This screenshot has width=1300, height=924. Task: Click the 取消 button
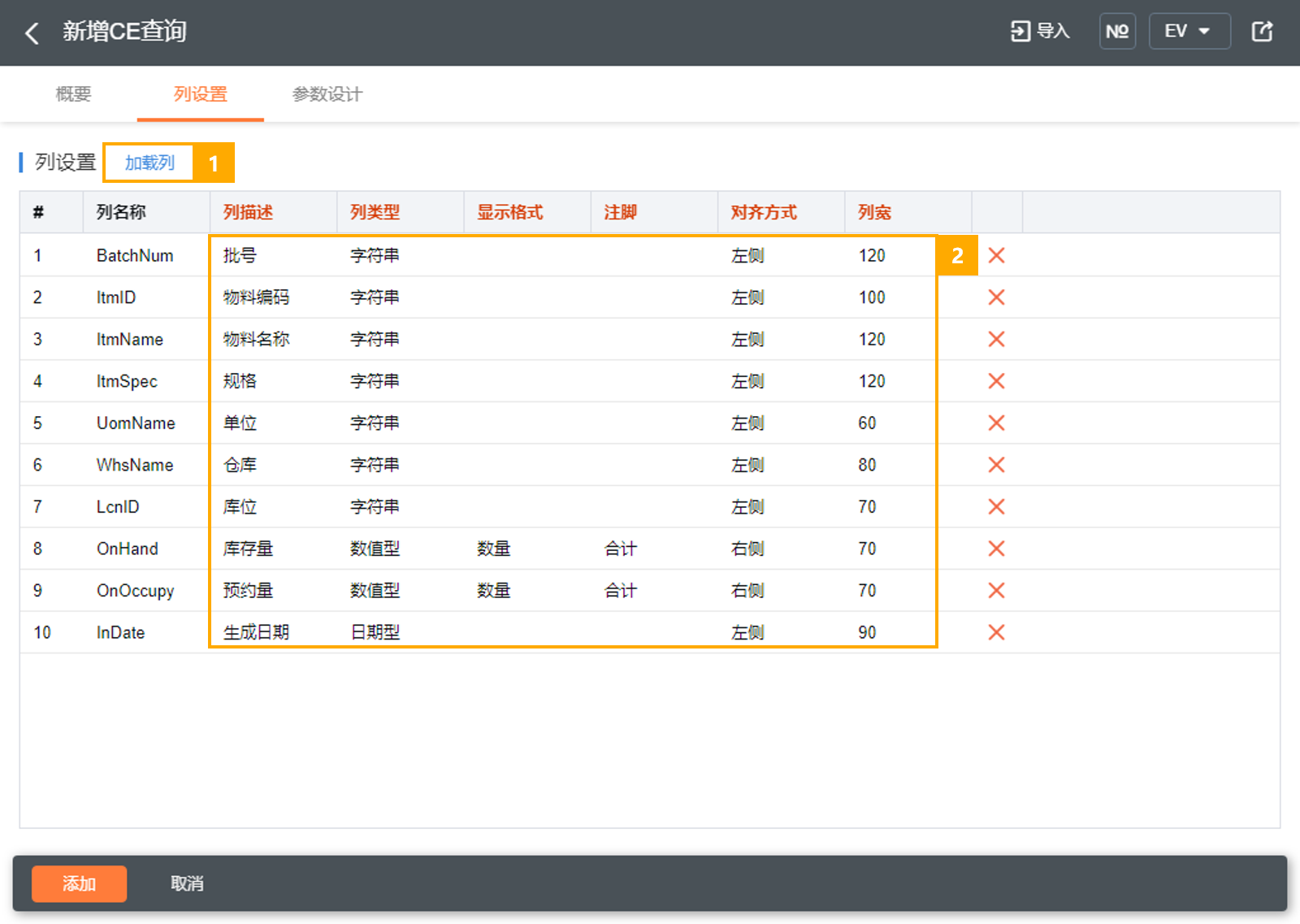187,883
